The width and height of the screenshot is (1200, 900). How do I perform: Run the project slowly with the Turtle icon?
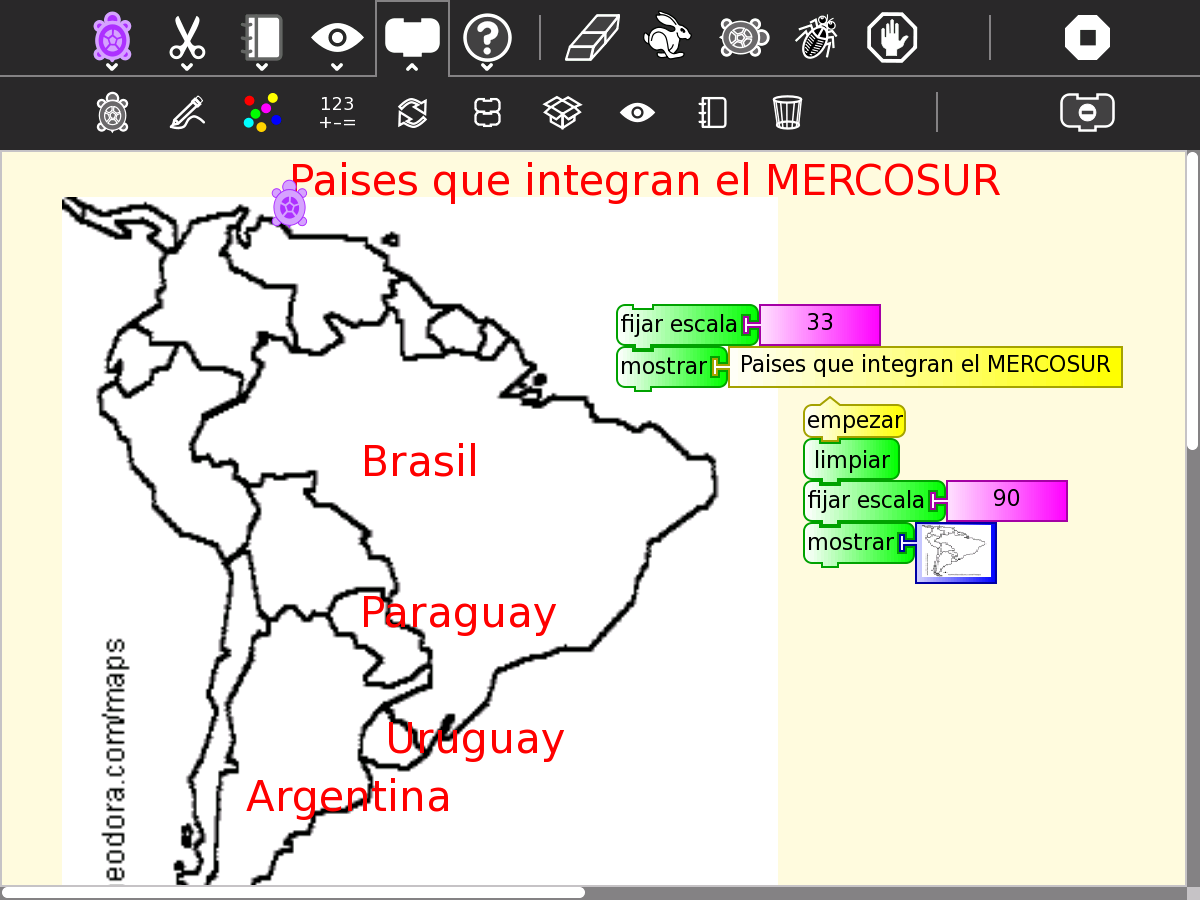[x=742, y=37]
